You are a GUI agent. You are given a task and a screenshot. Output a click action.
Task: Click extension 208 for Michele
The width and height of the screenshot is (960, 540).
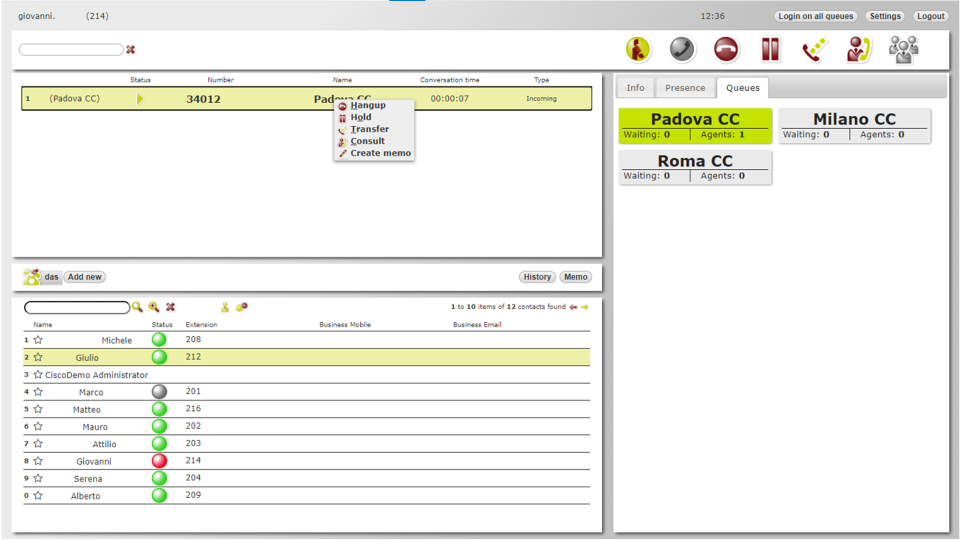(193, 339)
